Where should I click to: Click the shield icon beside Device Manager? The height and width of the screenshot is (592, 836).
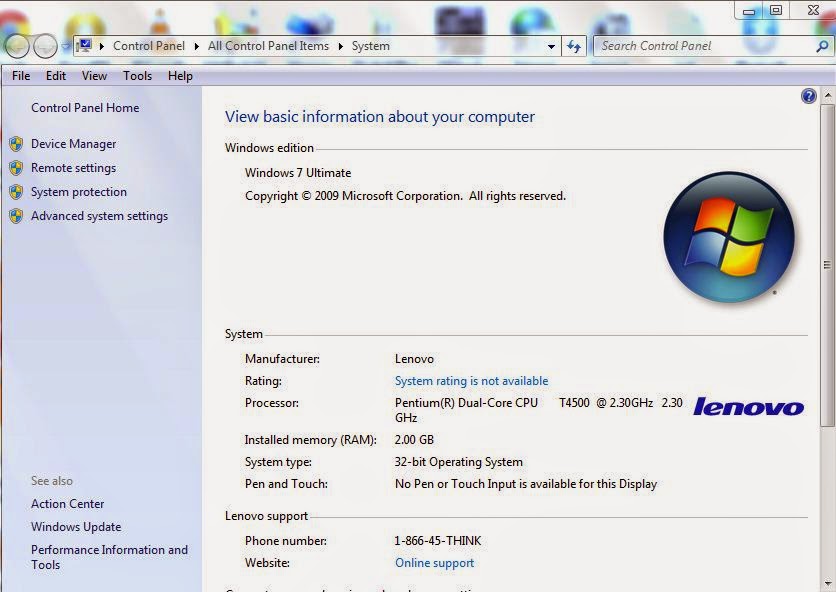[x=16, y=143]
